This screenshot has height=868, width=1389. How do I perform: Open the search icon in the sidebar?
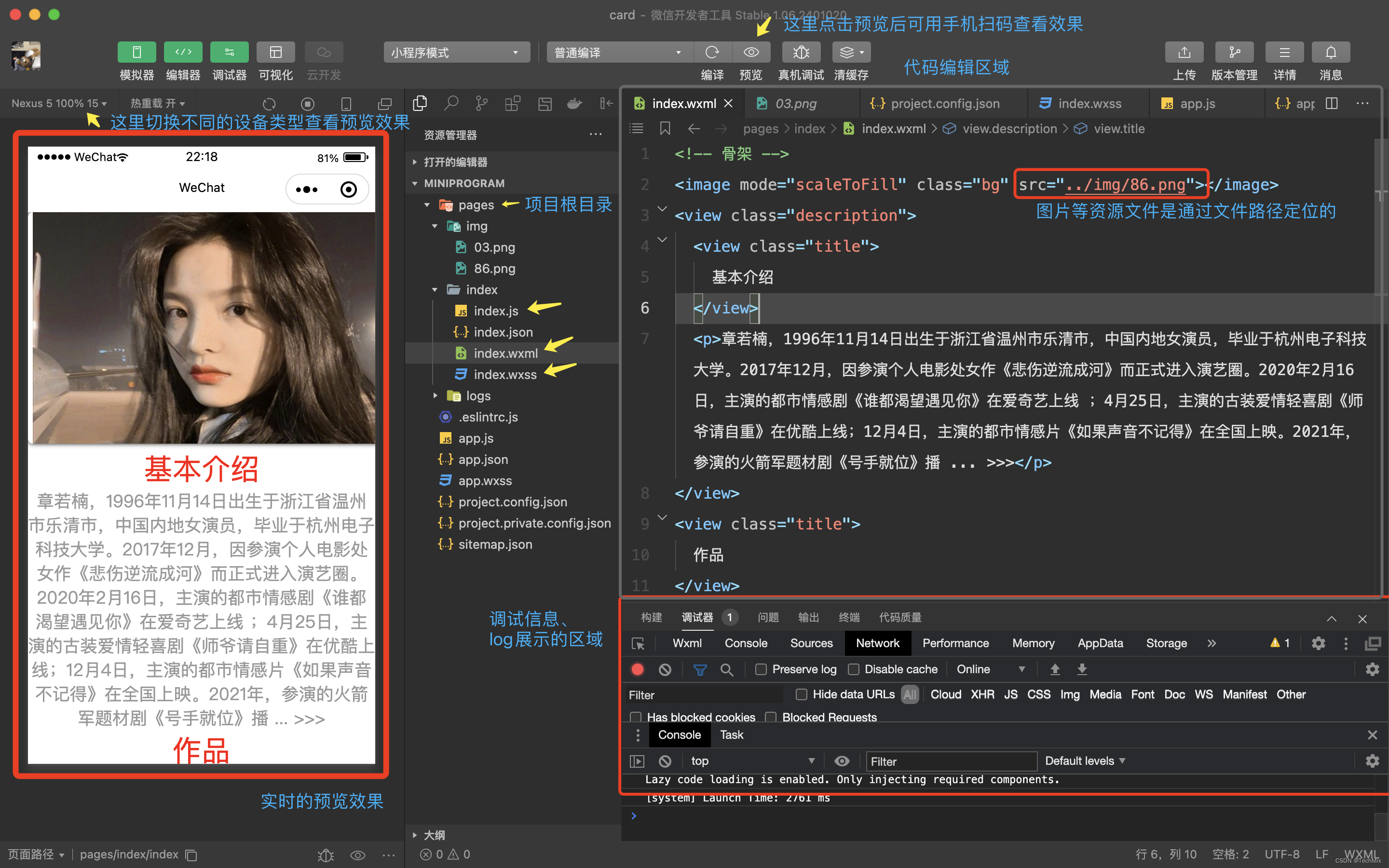(451, 103)
